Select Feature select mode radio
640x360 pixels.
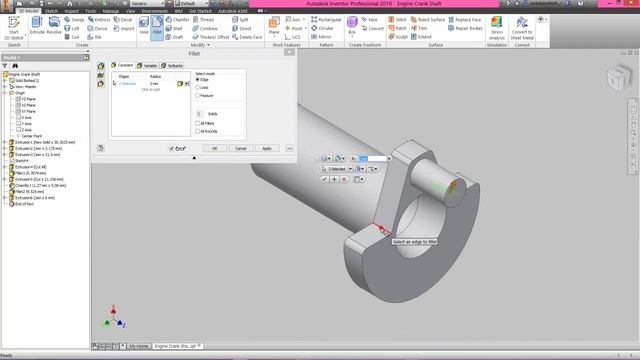click(x=198, y=96)
